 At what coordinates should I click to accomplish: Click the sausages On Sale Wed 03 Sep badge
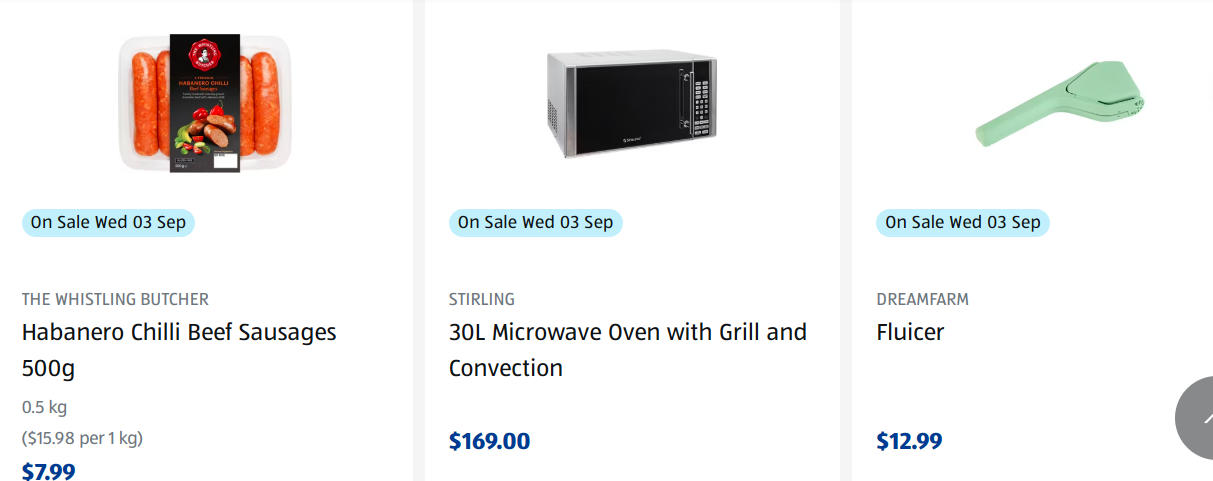pyautogui.click(x=108, y=222)
